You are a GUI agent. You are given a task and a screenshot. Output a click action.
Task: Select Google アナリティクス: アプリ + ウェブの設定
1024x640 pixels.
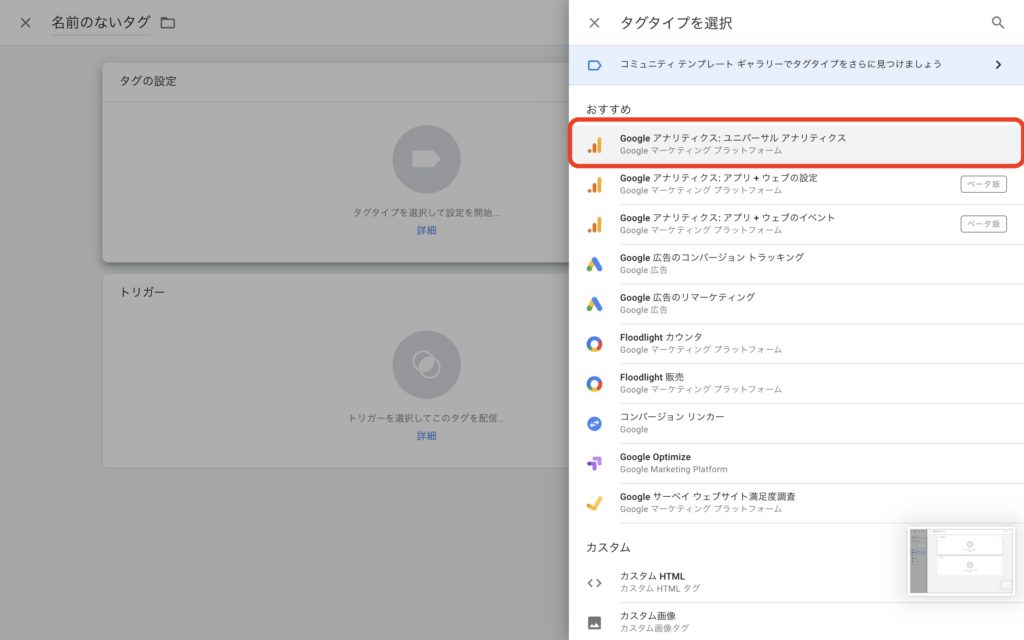(x=796, y=184)
